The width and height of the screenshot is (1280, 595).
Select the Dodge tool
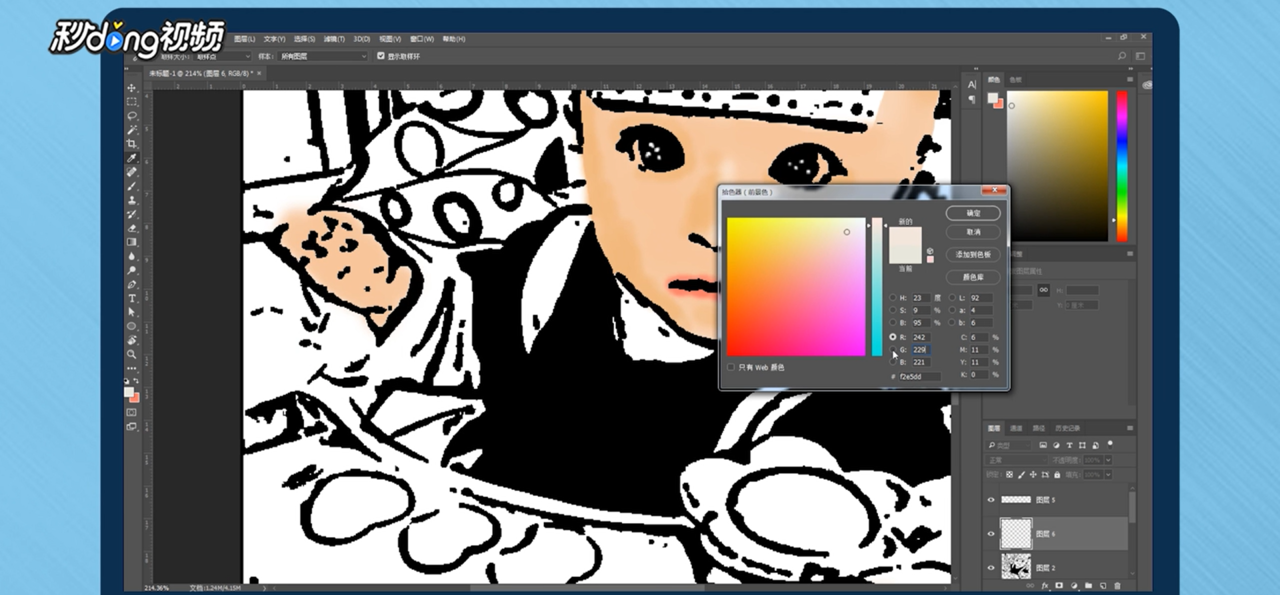point(131,270)
